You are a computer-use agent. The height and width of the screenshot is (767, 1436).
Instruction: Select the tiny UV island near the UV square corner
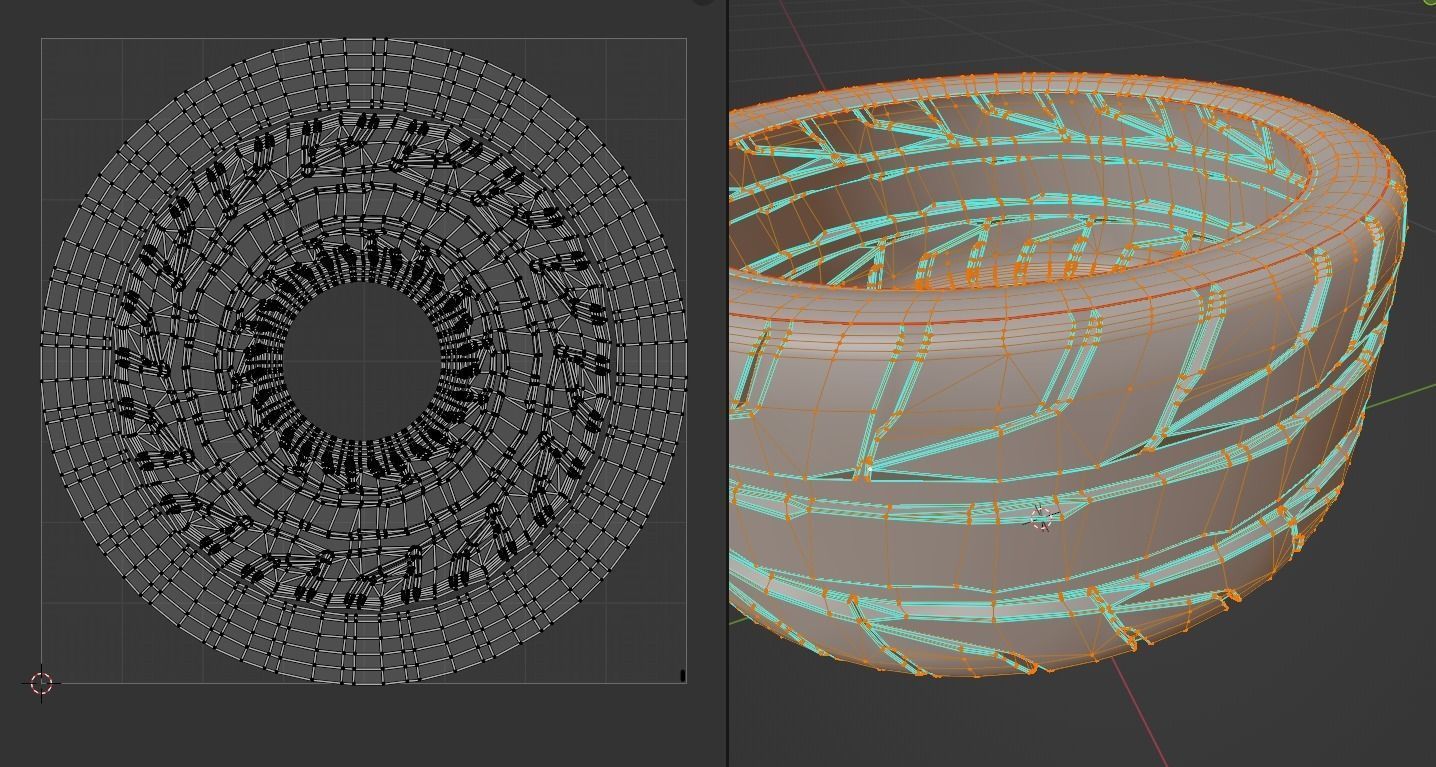[x=682, y=676]
